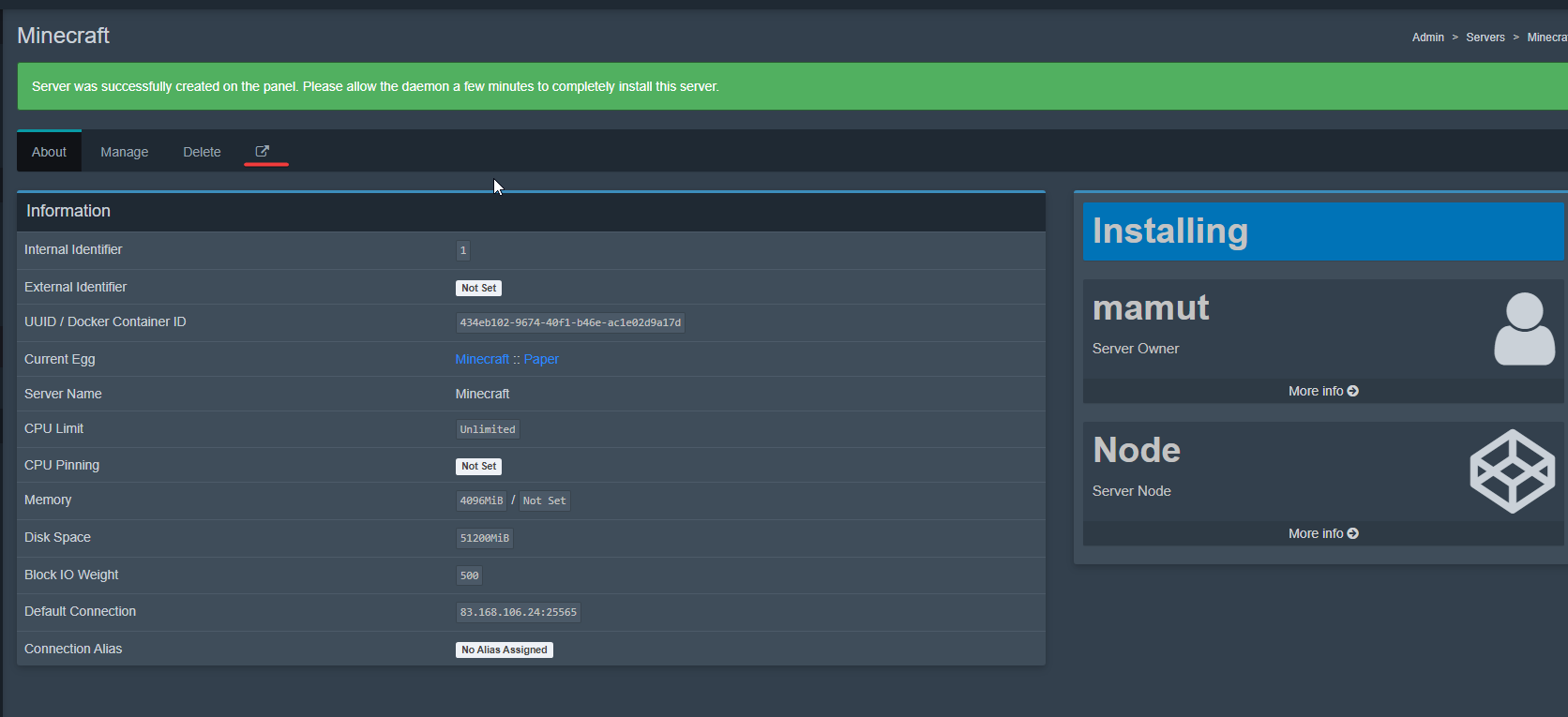Navigate to Admin in breadcrumb

click(1427, 37)
